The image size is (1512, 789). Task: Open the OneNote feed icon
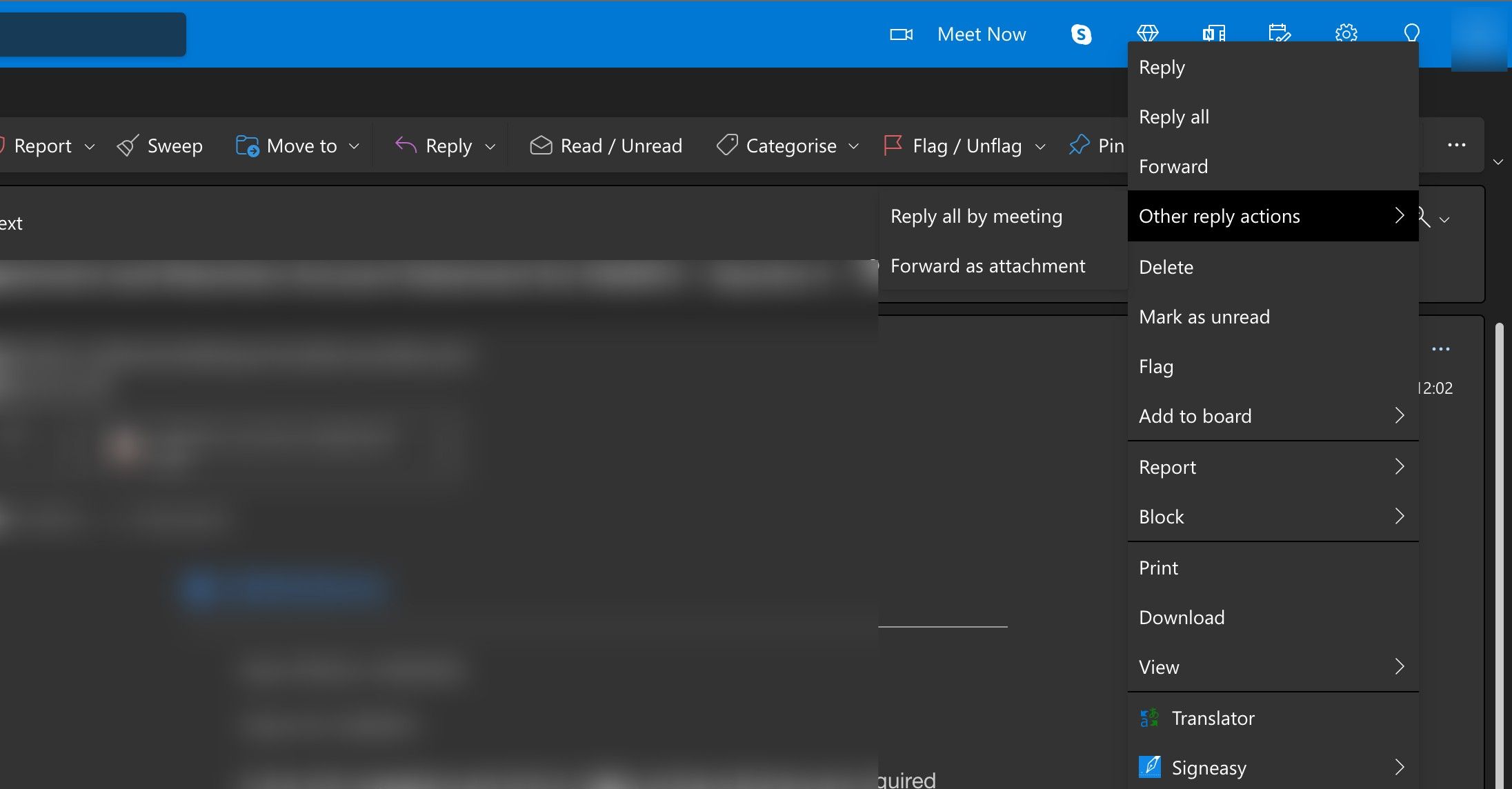point(1213,34)
